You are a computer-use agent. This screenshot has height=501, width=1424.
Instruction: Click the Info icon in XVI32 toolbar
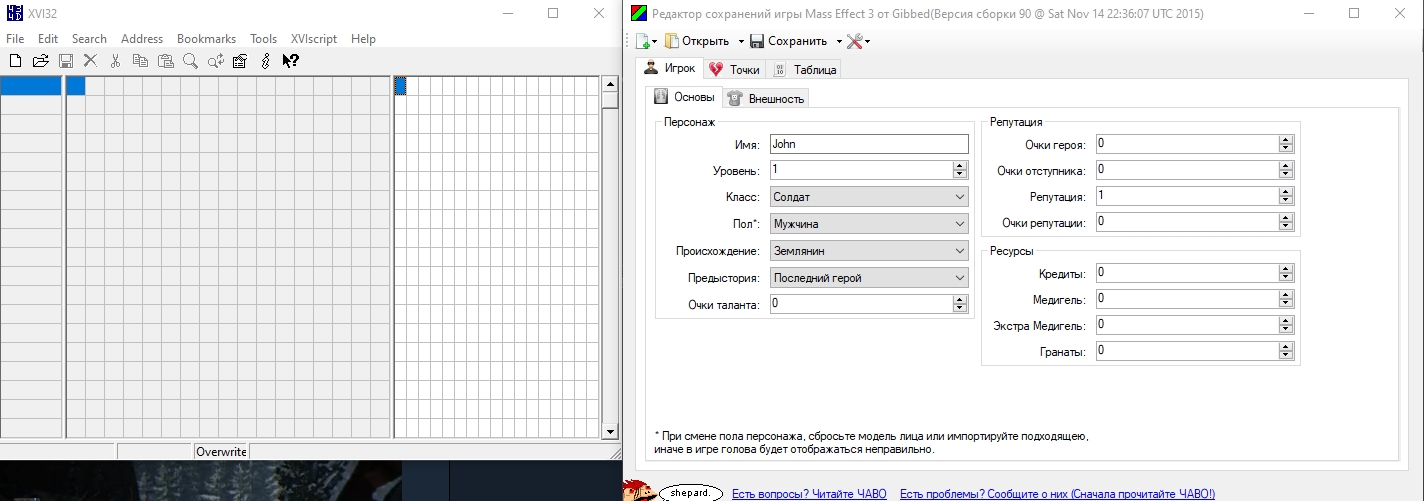[265, 61]
